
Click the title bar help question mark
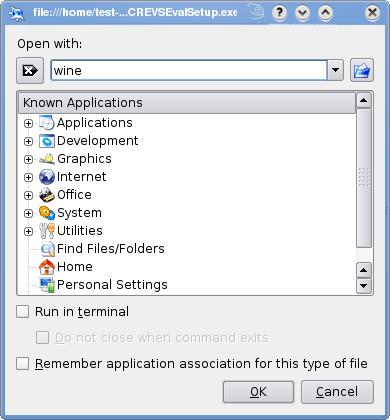pyautogui.click(x=279, y=13)
